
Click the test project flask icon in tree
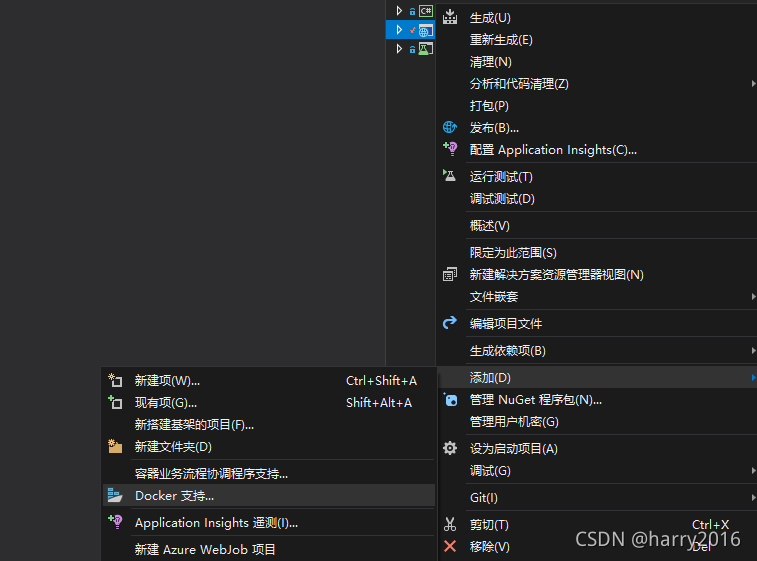426,49
